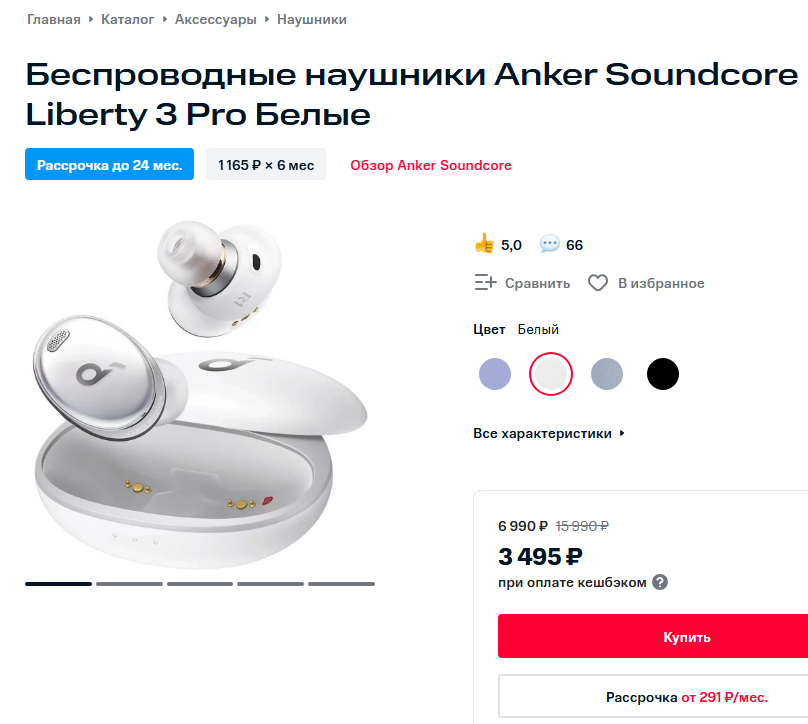This screenshot has width=808, height=724.
Task: Switch to the second gallery image indicator
Action: pyautogui.click(x=129, y=584)
